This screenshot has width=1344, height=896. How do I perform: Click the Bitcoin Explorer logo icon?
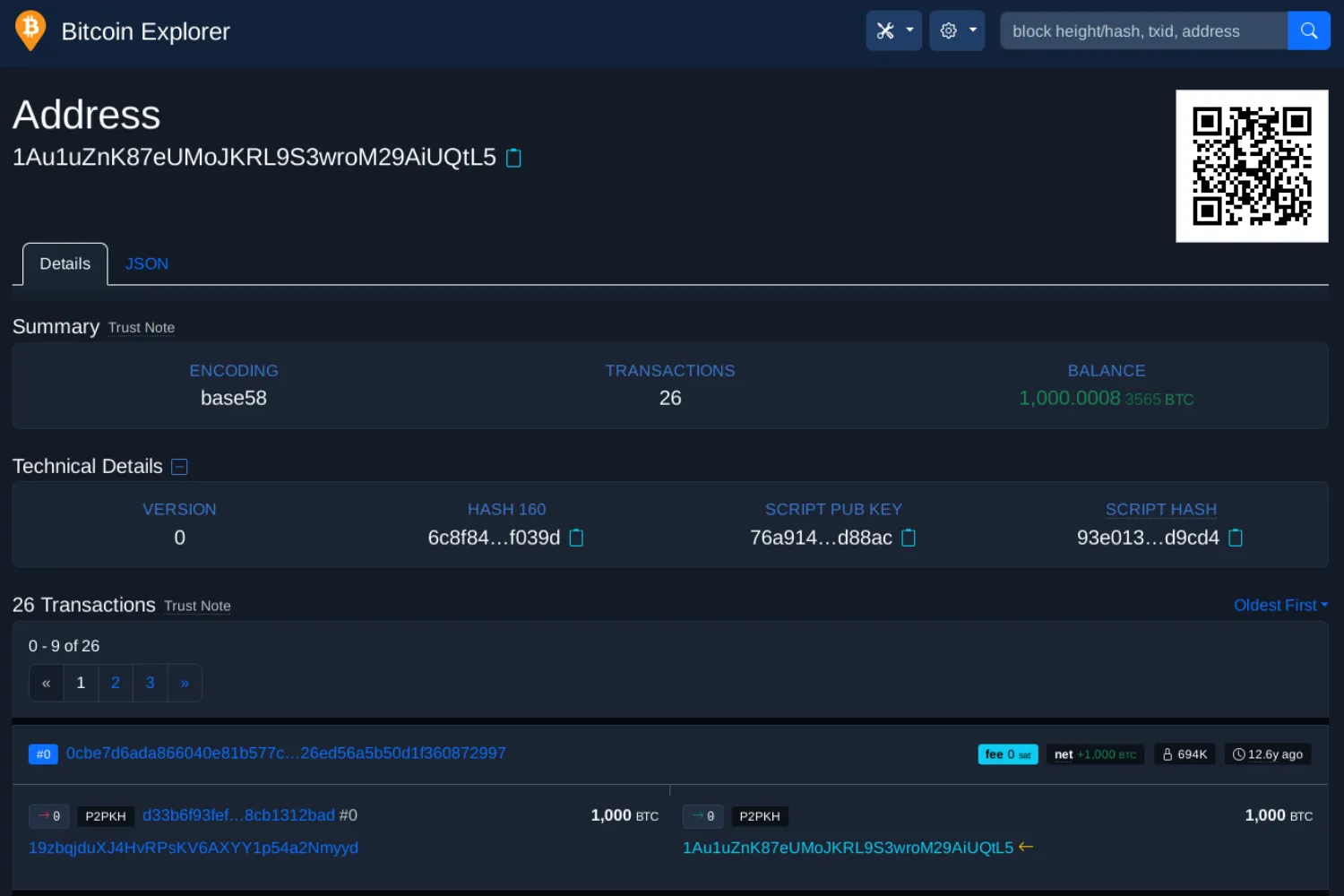tap(30, 30)
